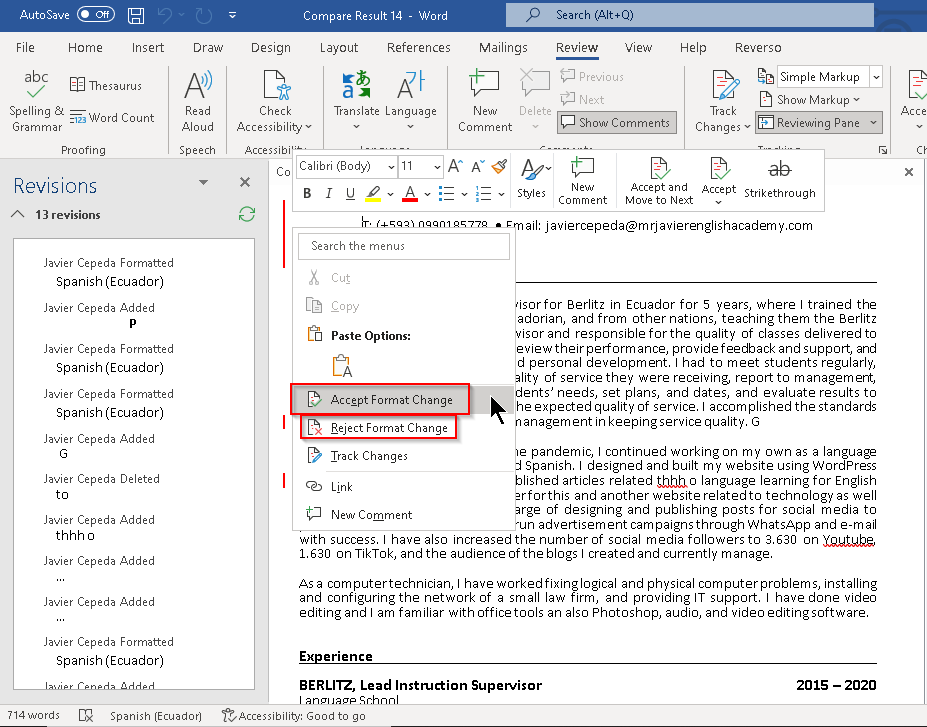This screenshot has height=727, width=927.
Task: Enable Track Changes from the ribbon
Action: pyautogui.click(x=718, y=100)
